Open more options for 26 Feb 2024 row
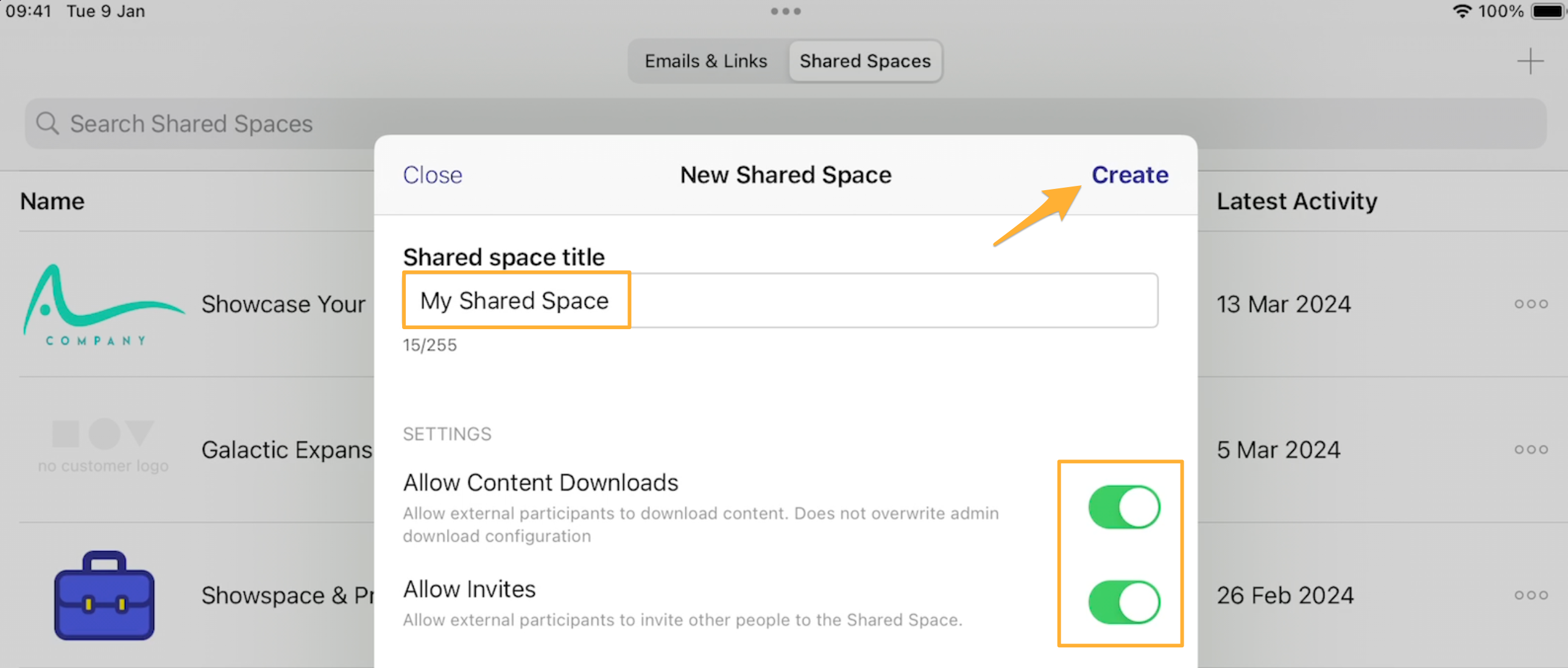Image resolution: width=1568 pixels, height=668 pixels. pyautogui.click(x=1531, y=595)
